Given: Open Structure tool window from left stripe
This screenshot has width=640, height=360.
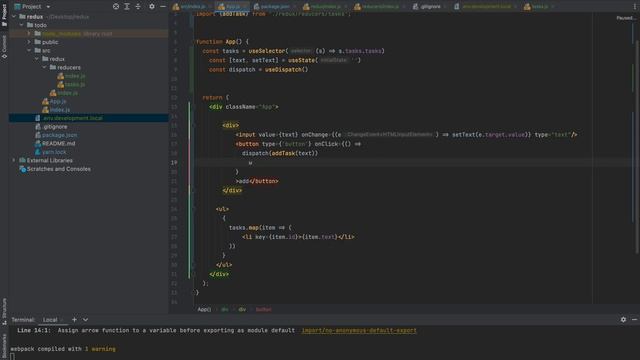Looking at the screenshot, I should [x=4, y=311].
